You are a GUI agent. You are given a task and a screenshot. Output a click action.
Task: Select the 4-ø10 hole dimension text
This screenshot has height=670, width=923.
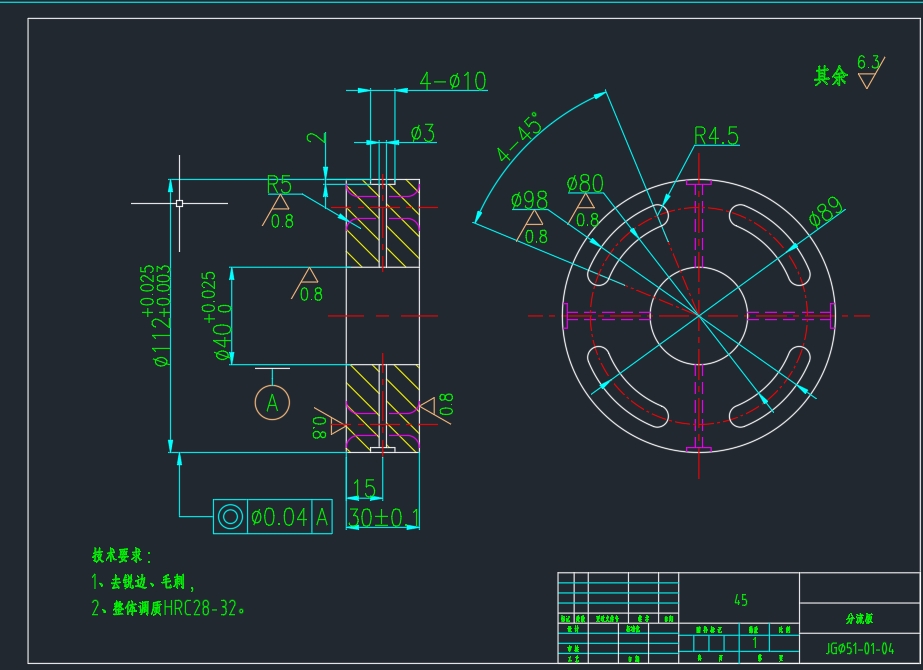click(453, 81)
